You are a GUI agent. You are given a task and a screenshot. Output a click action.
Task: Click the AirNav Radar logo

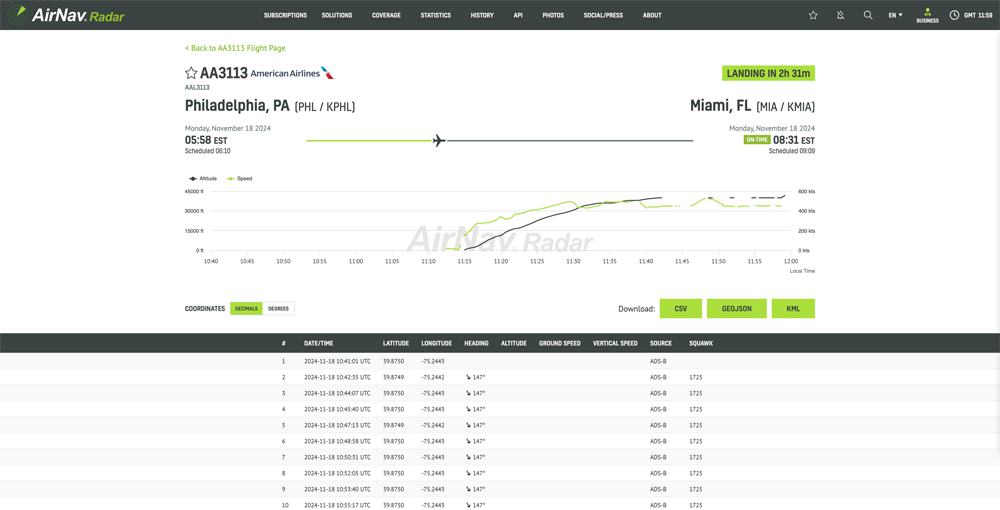66,15
